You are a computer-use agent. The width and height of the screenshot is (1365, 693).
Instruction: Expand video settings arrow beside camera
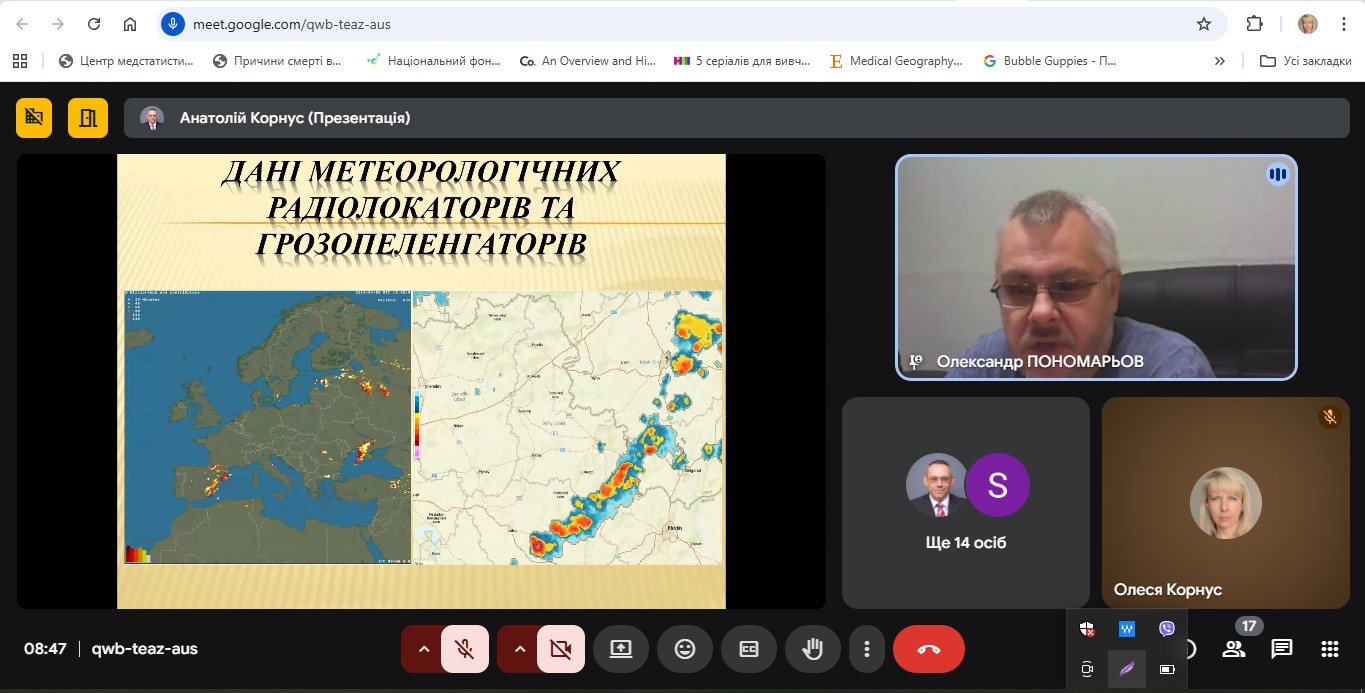pyautogui.click(x=520, y=649)
